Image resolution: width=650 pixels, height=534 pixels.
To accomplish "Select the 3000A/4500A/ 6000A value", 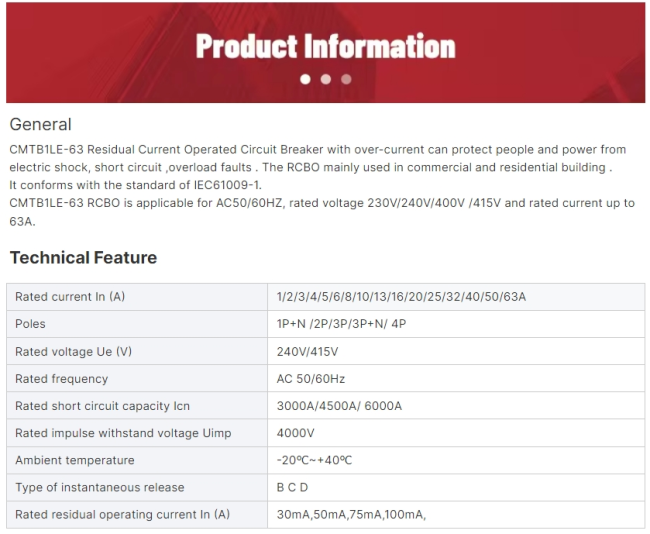I will click(x=339, y=406).
